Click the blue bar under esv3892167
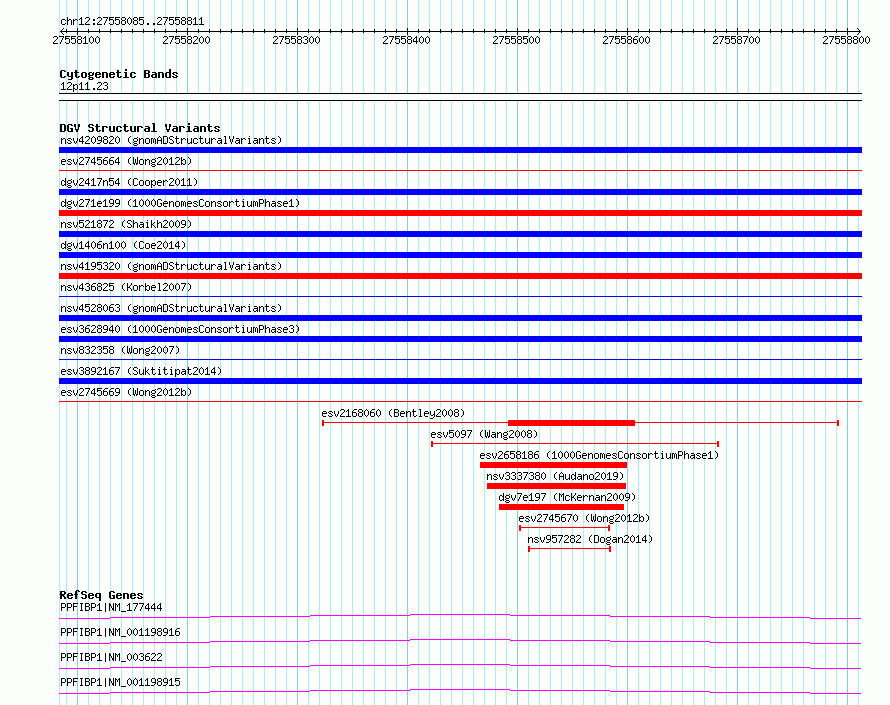890x705 pixels. (460, 381)
